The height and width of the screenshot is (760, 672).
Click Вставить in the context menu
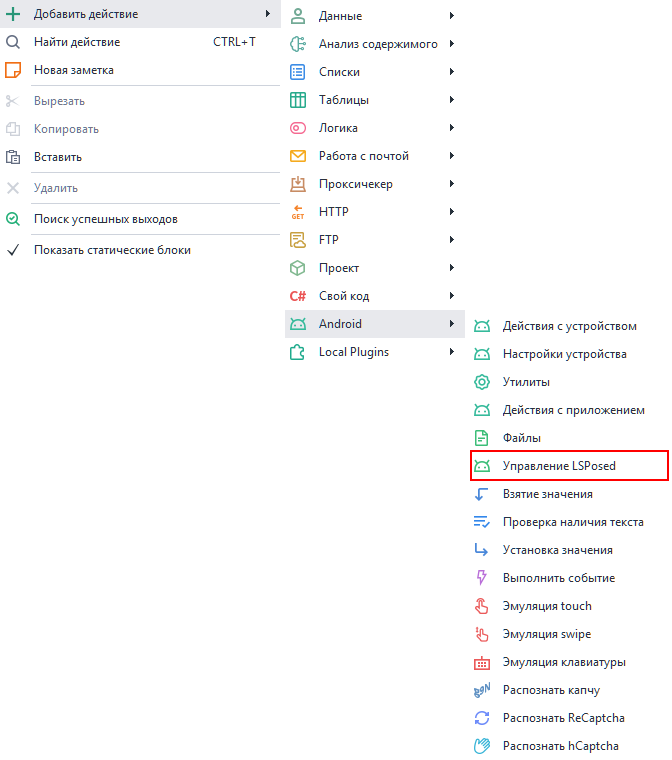click(58, 157)
